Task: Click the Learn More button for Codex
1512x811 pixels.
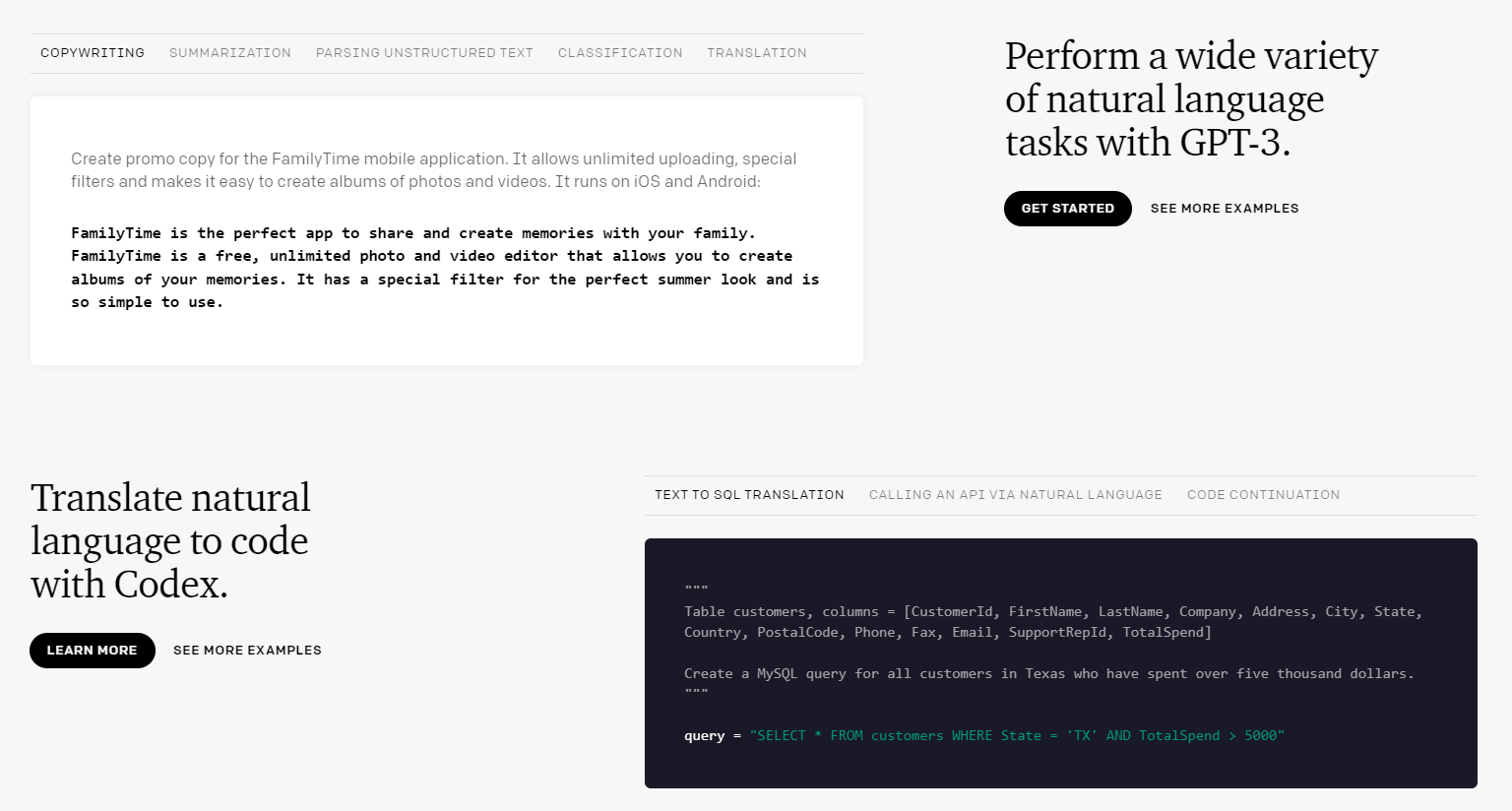Action: point(93,651)
